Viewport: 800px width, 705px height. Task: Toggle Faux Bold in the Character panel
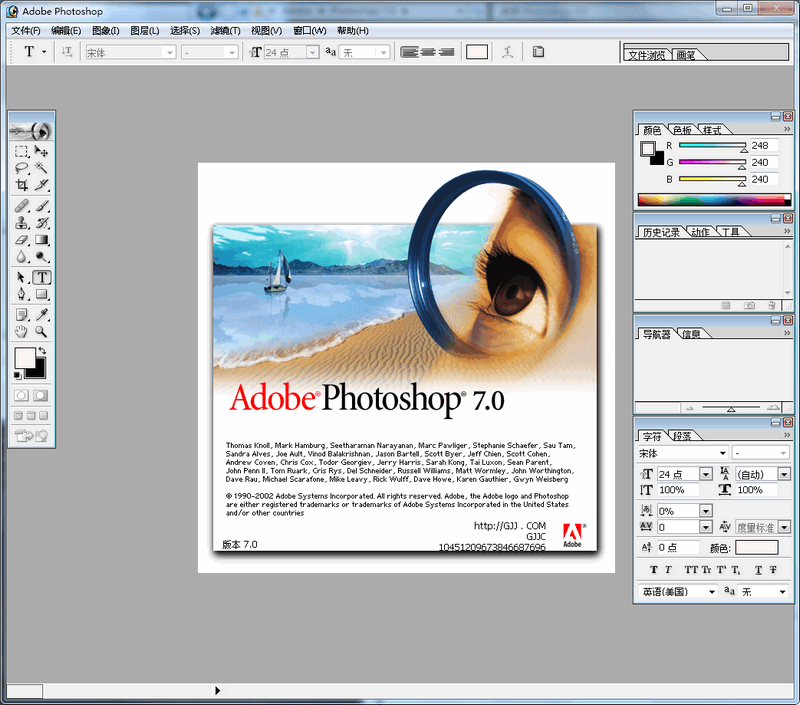point(654,569)
